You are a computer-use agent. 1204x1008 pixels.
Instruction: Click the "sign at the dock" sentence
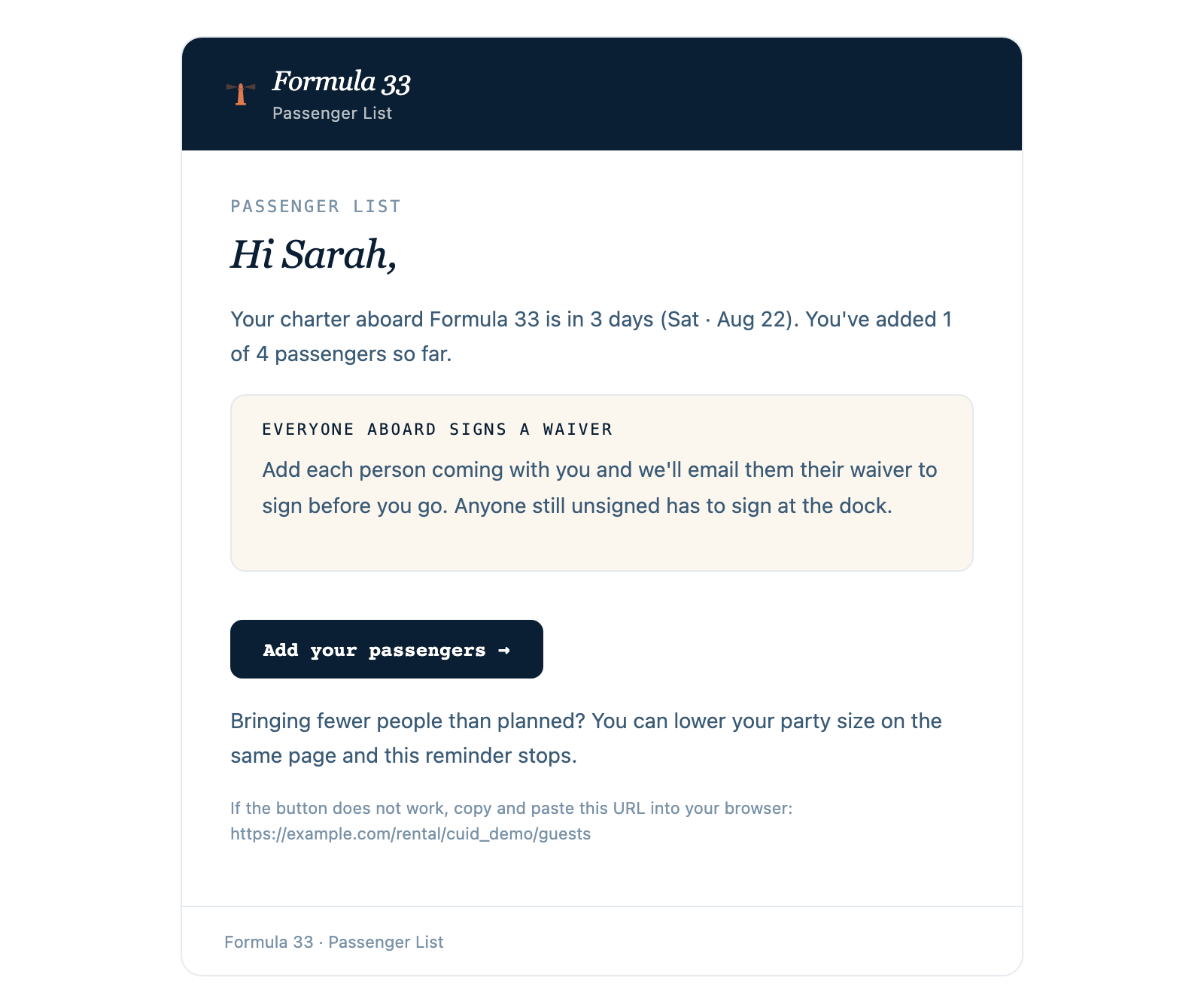[673, 506]
